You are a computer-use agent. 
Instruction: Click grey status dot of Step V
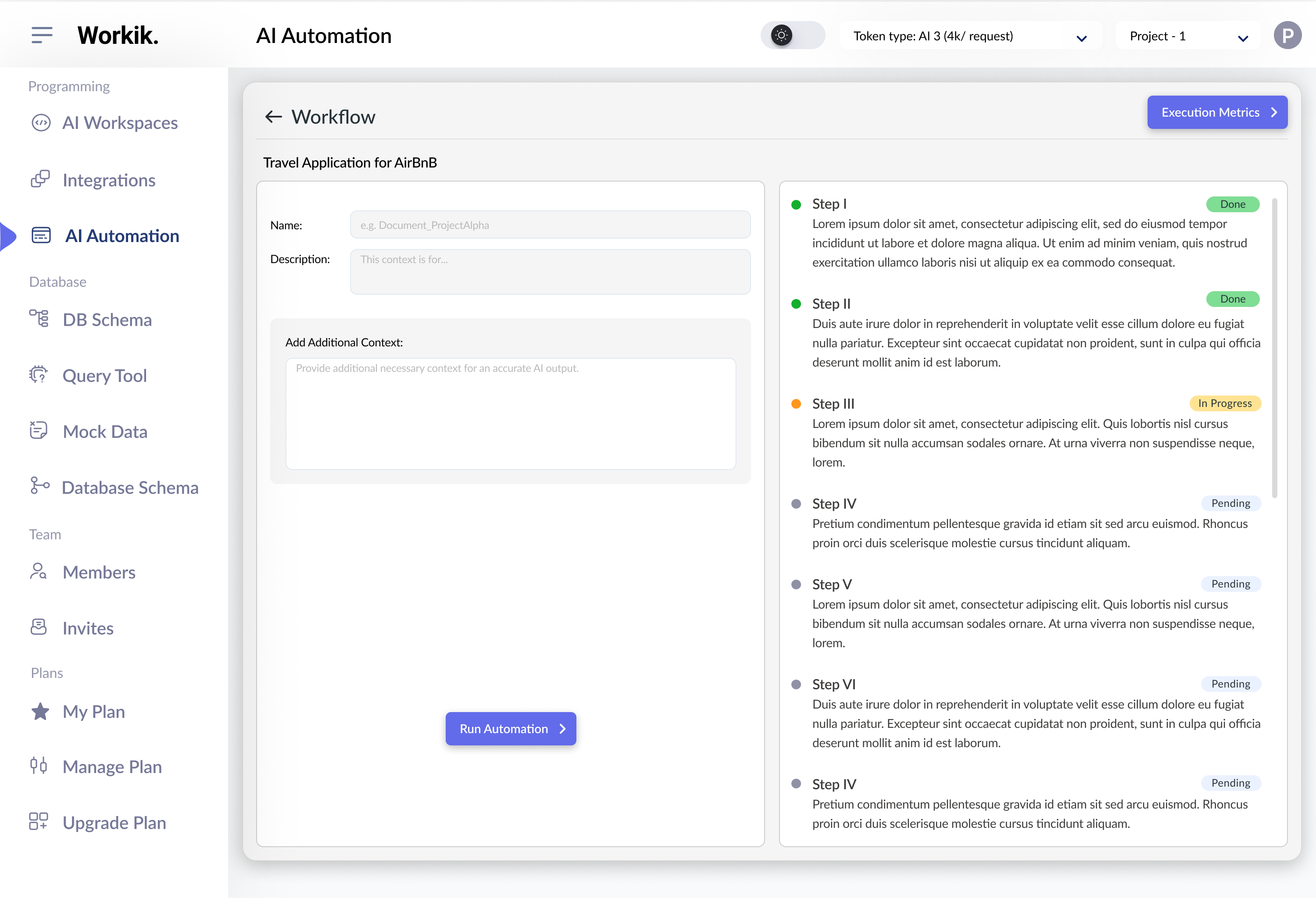click(796, 584)
